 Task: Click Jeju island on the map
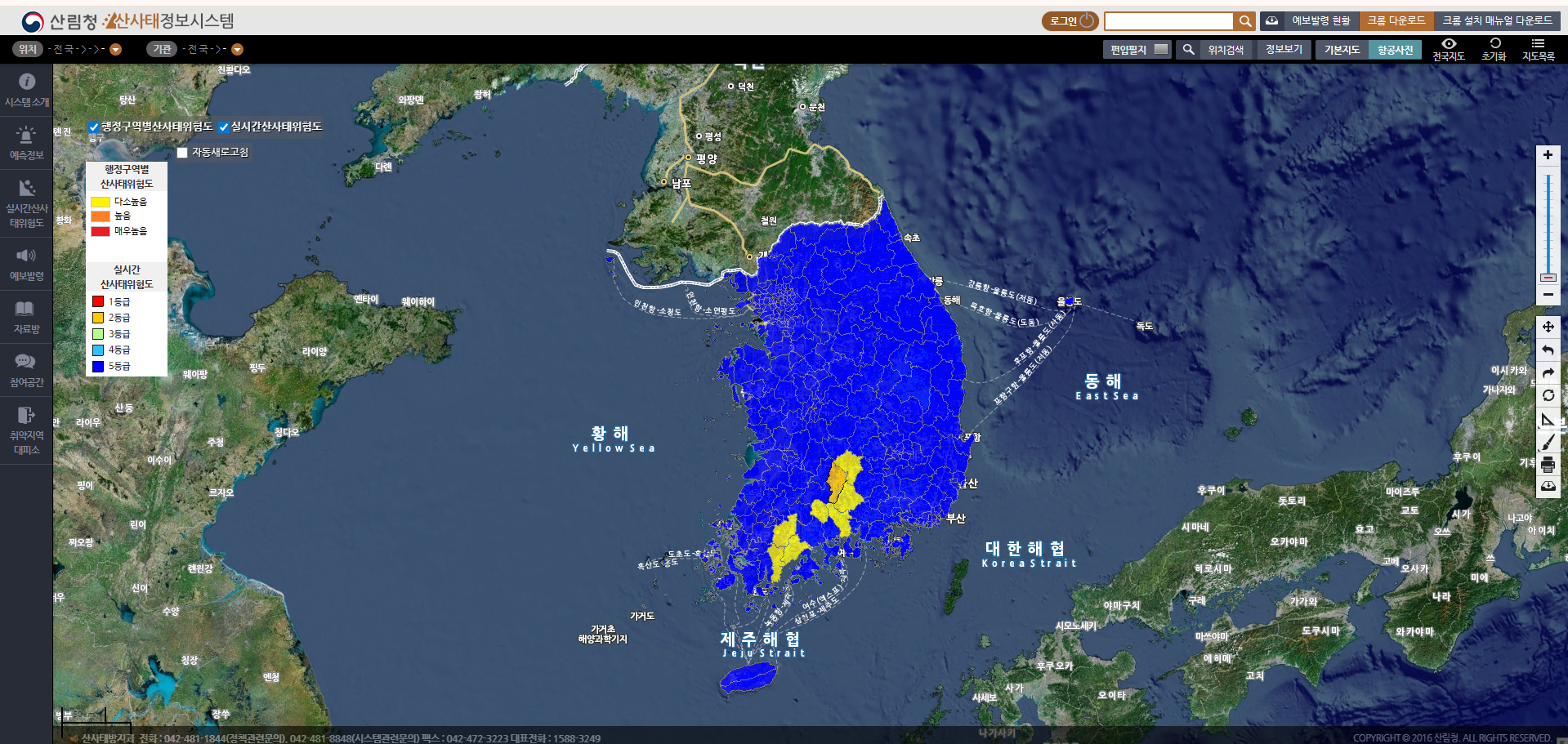748,676
